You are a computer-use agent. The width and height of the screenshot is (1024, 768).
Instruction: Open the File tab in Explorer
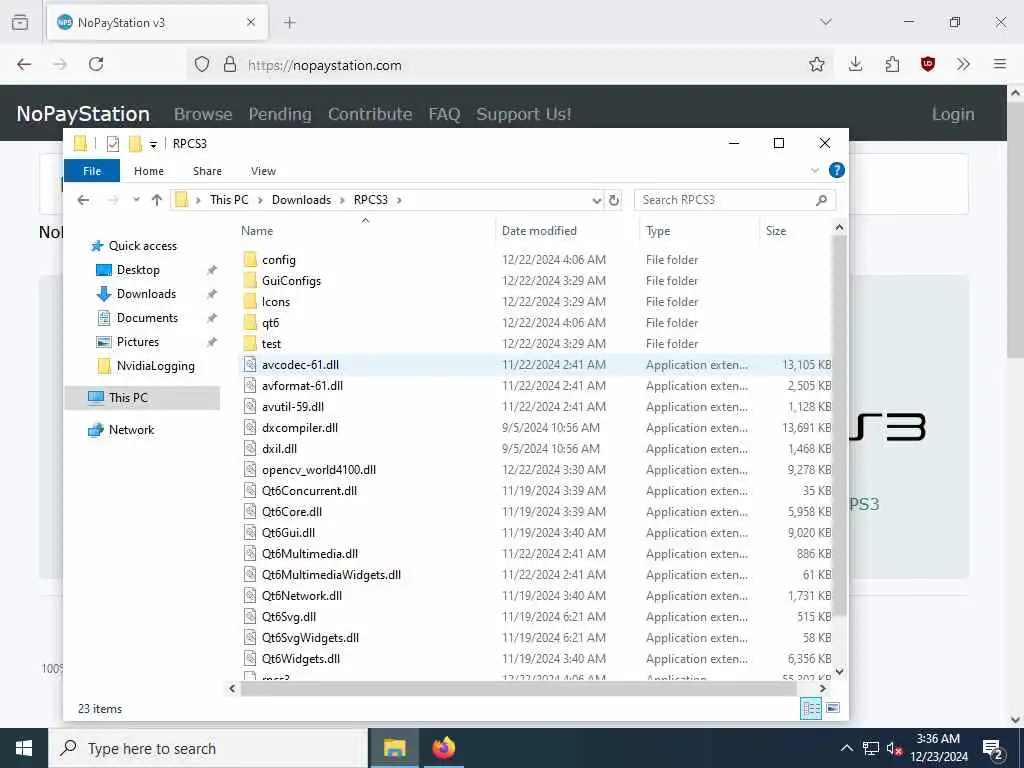tap(92, 170)
